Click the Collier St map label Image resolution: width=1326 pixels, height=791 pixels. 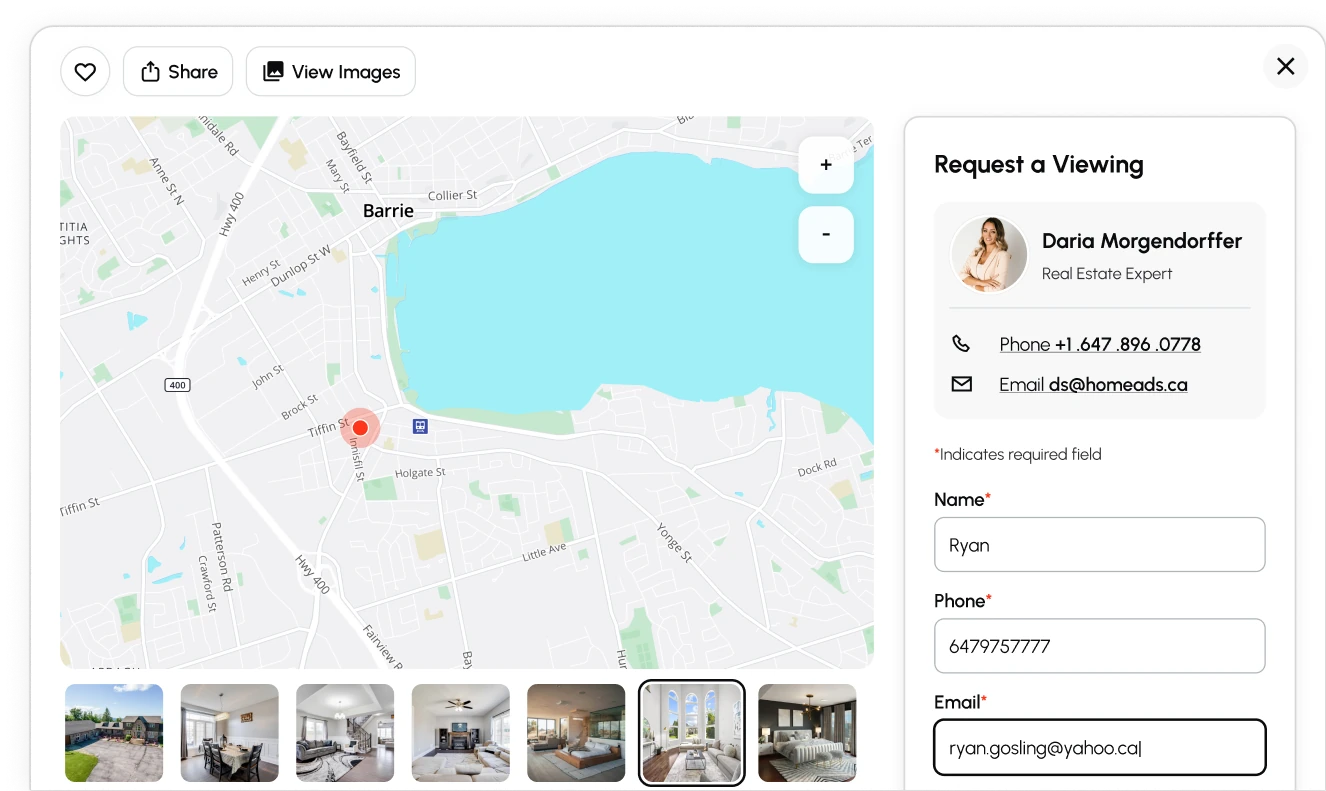(x=452, y=195)
